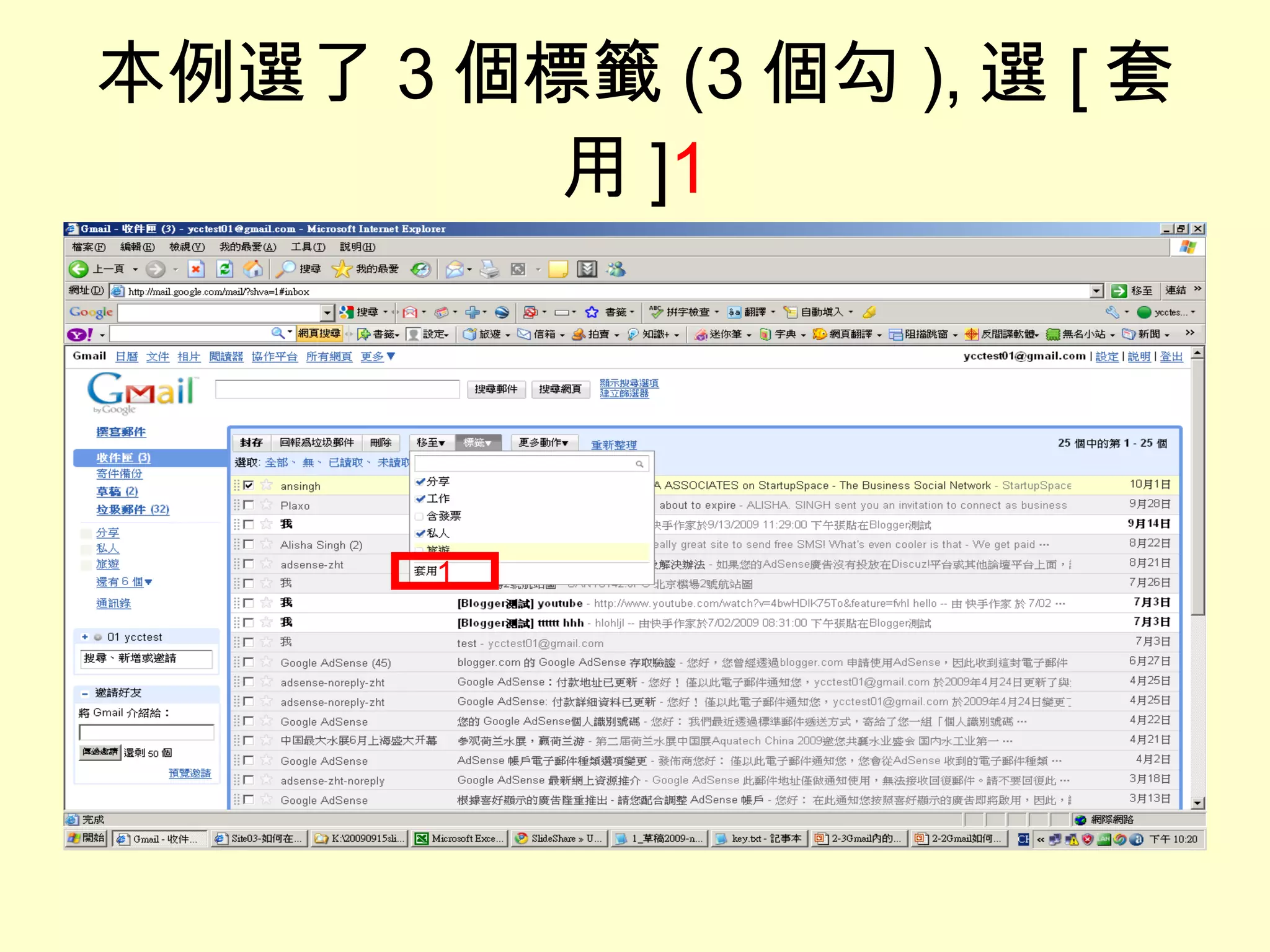Click the 刪除 delete button

click(x=381, y=443)
